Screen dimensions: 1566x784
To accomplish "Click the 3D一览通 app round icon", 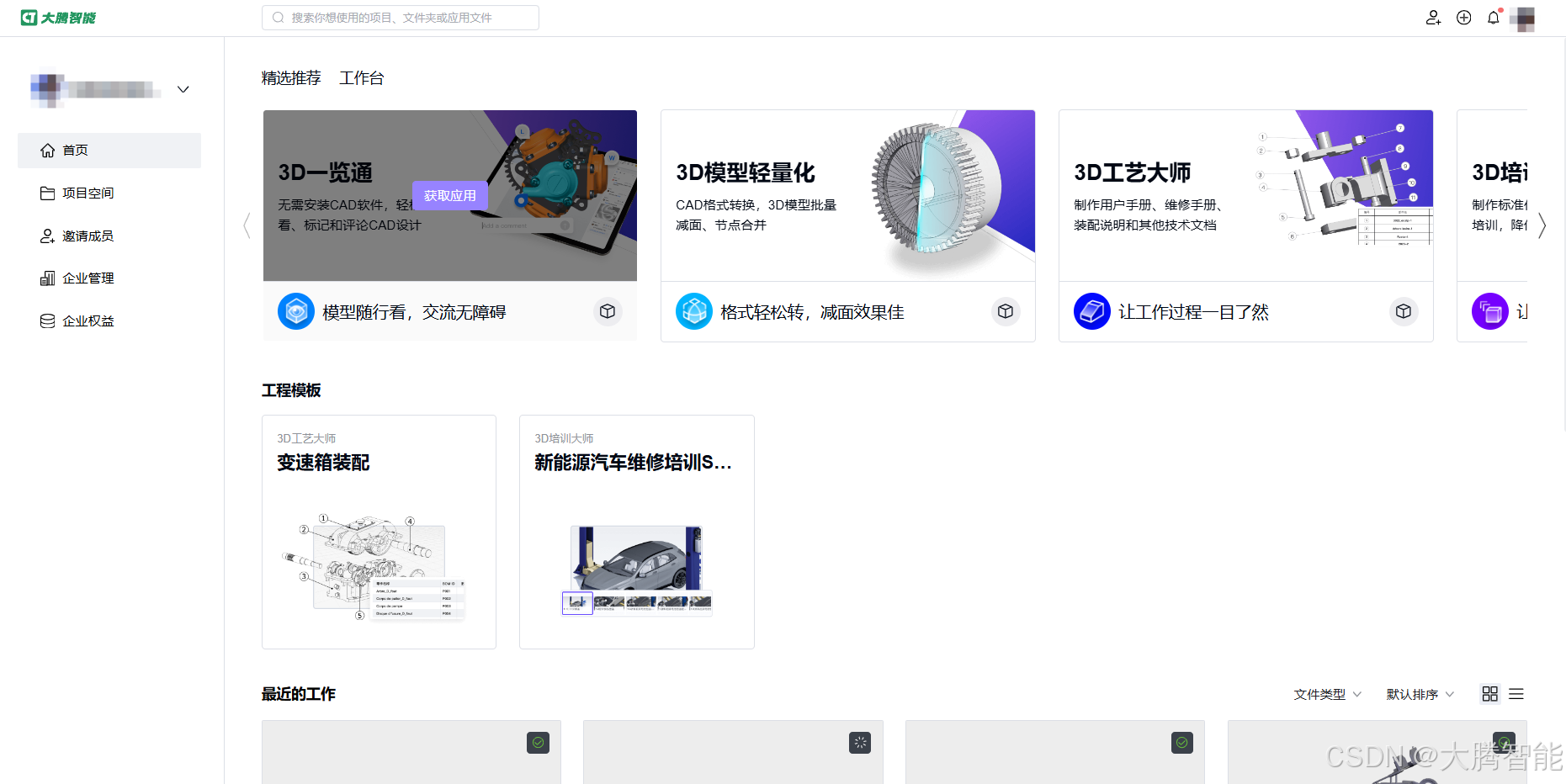I will click(x=296, y=311).
